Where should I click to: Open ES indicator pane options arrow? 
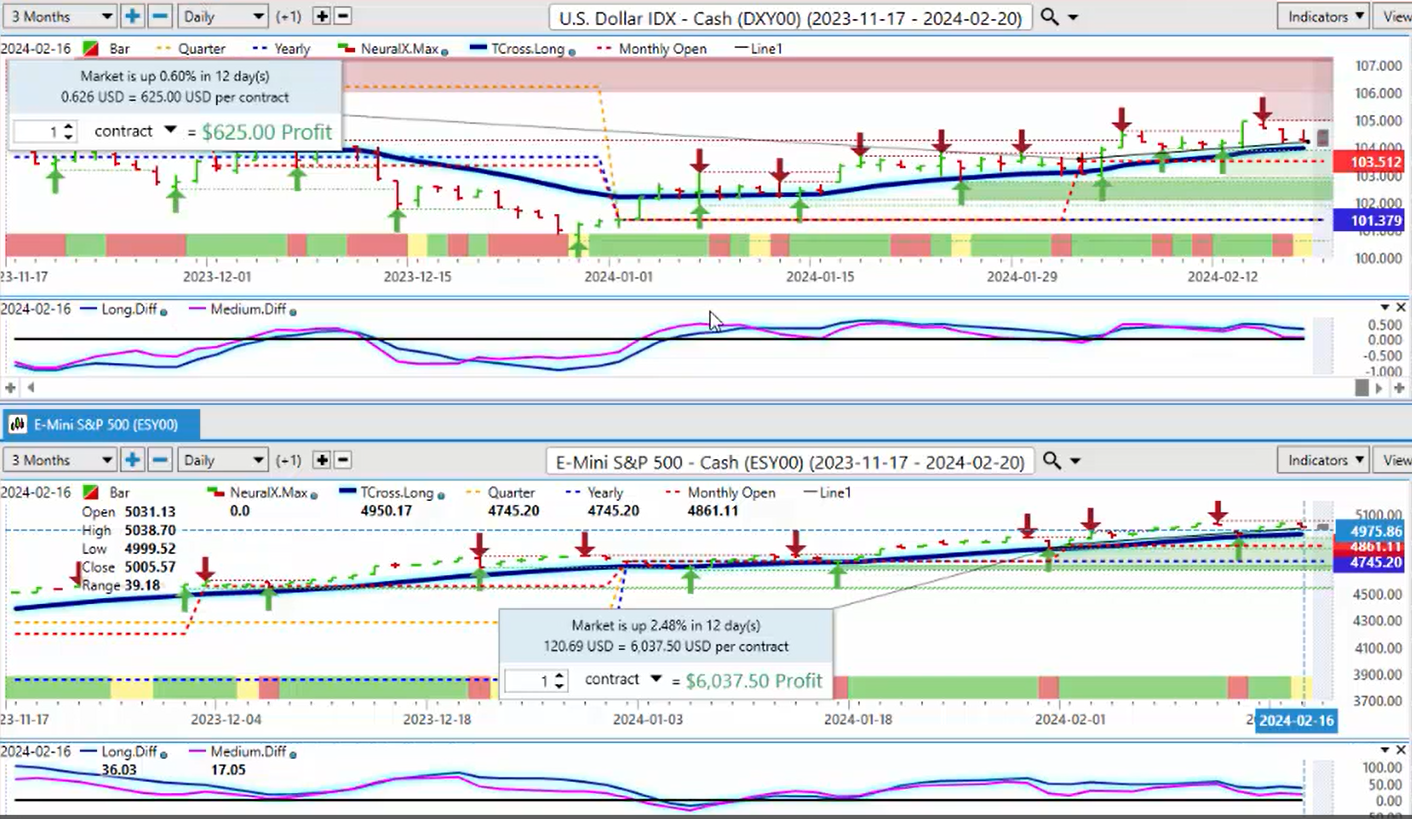1385,750
